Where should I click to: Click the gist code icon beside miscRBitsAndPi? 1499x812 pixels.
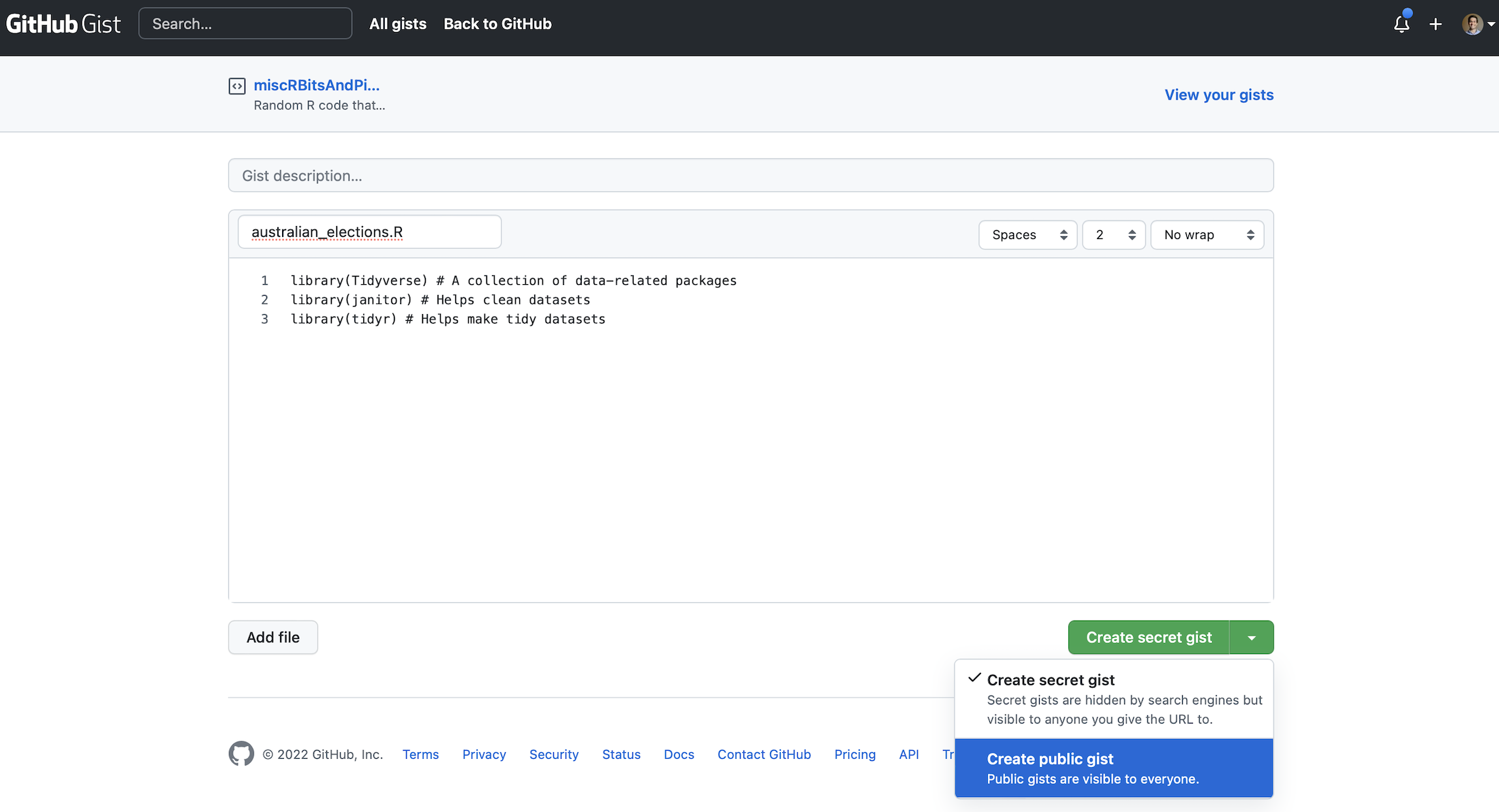(236, 86)
